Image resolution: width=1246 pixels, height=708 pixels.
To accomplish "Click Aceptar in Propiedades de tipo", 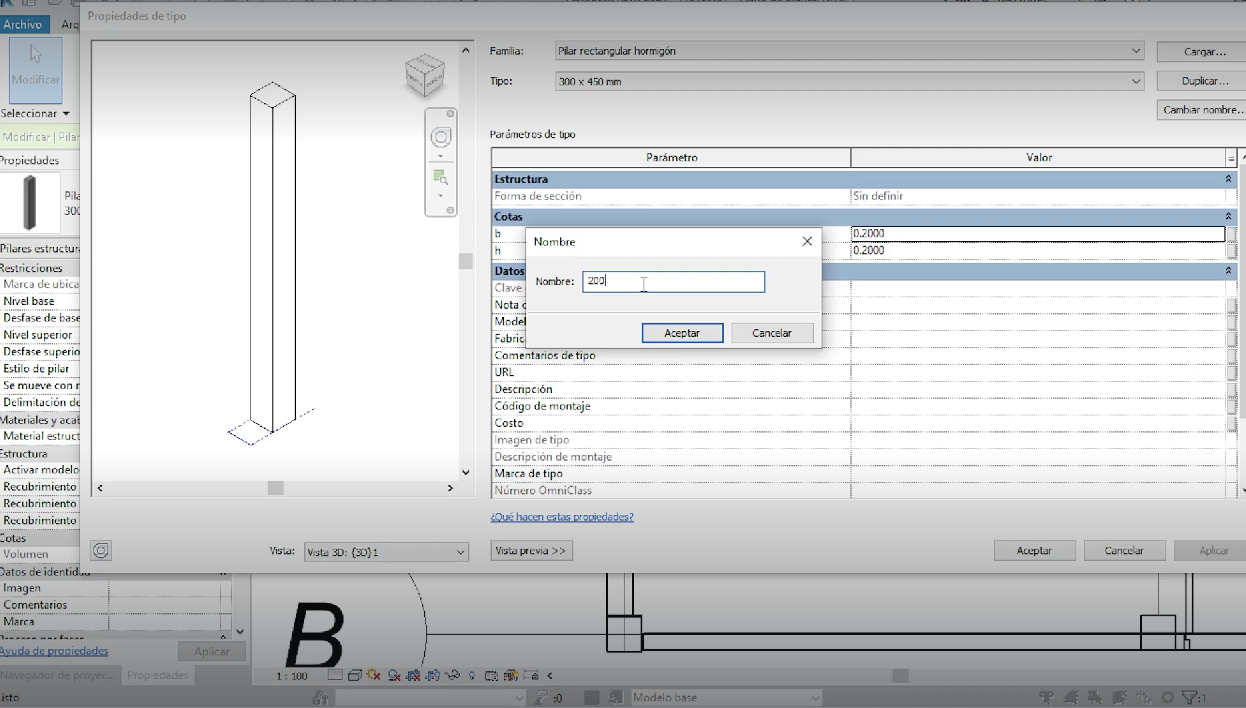I will (1034, 551).
